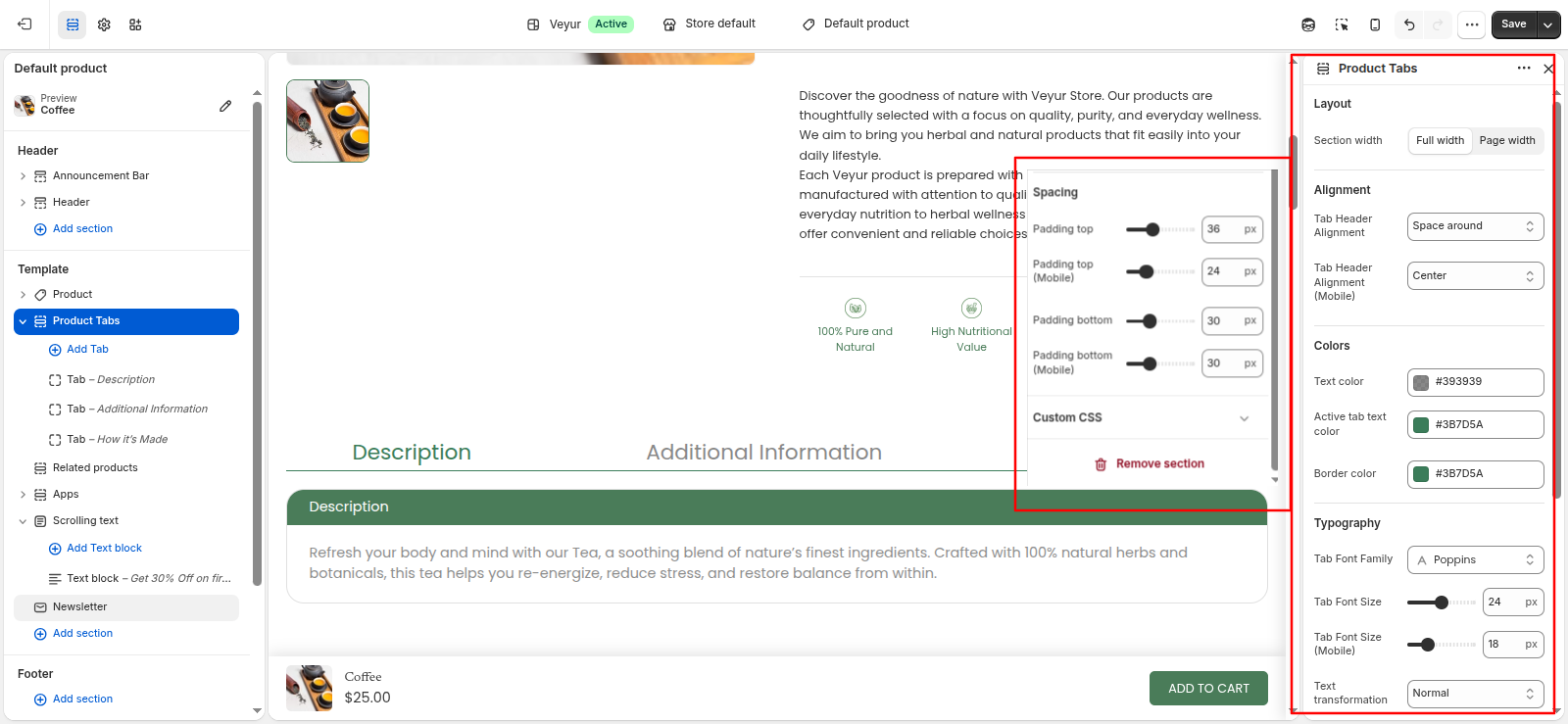This screenshot has height=724, width=1568.
Task: Expand the Announcement Bar section
Action: 23,176
